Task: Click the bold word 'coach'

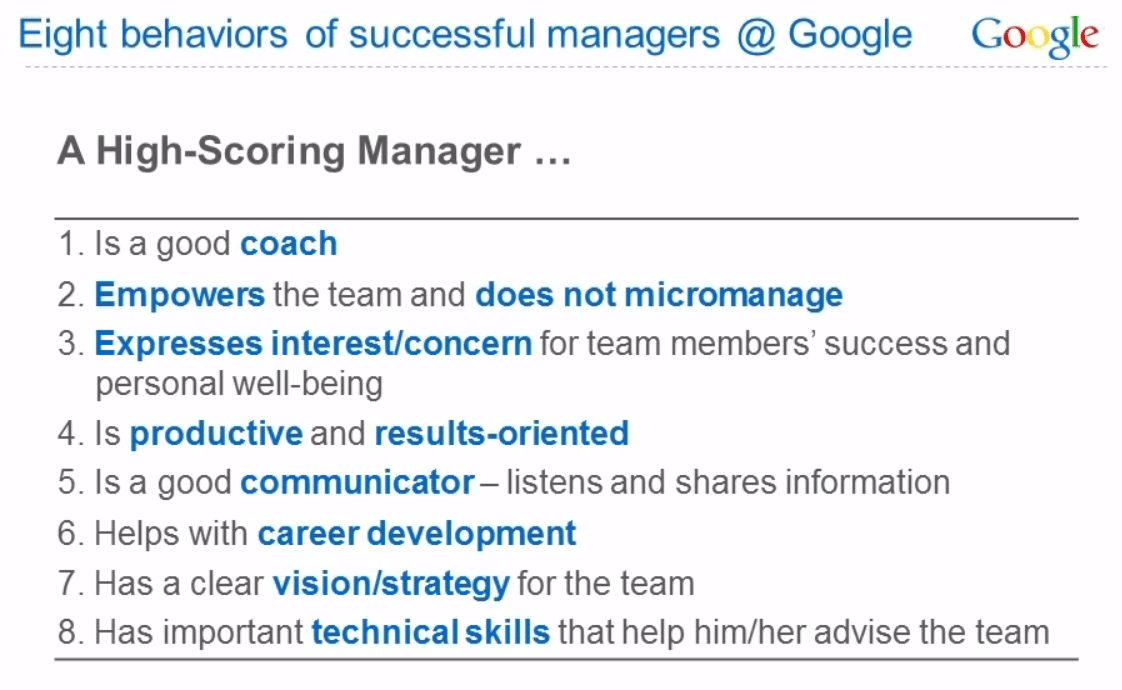Action: click(288, 243)
